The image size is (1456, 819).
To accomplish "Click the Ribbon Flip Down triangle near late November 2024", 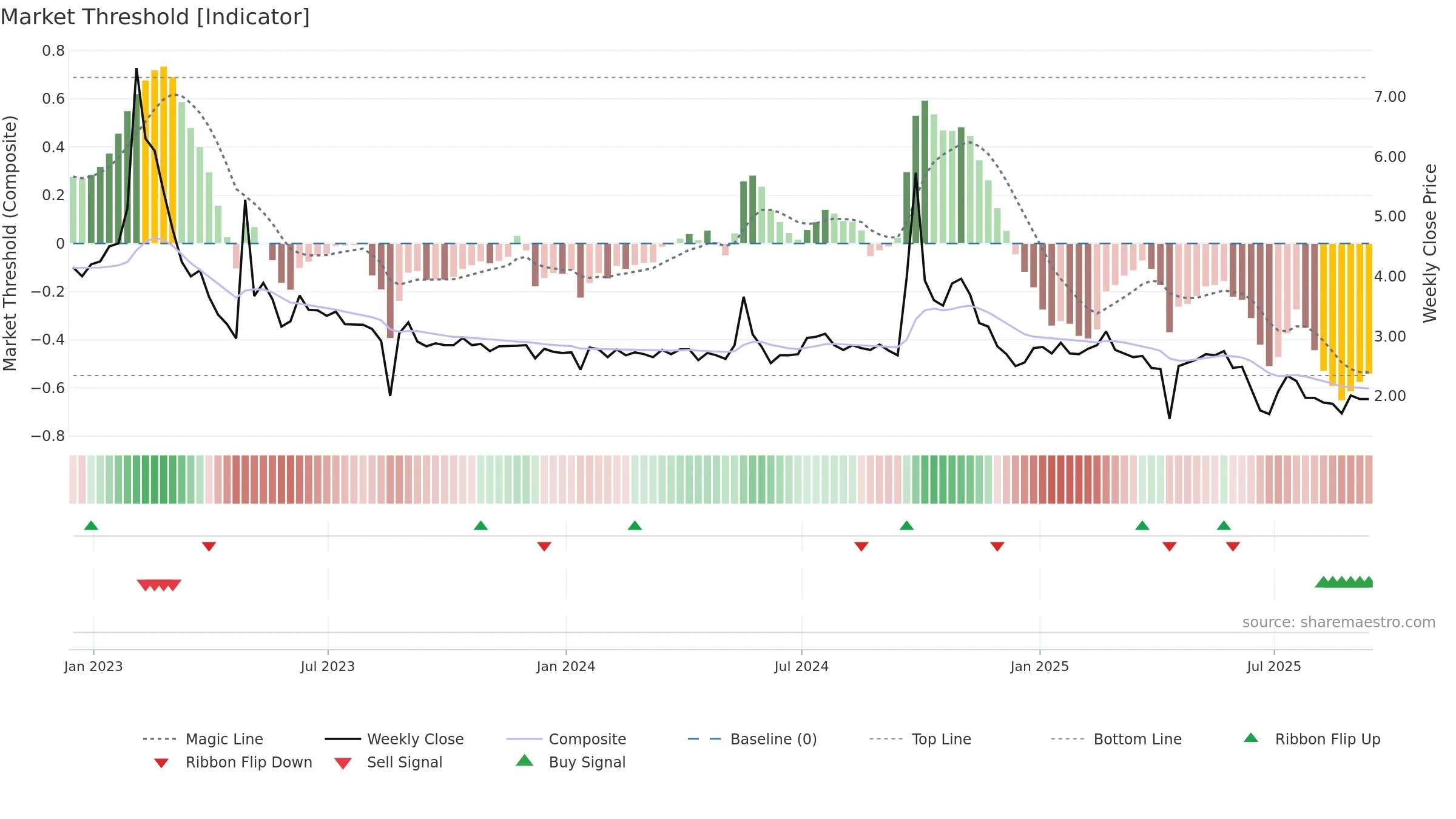I will point(997,547).
